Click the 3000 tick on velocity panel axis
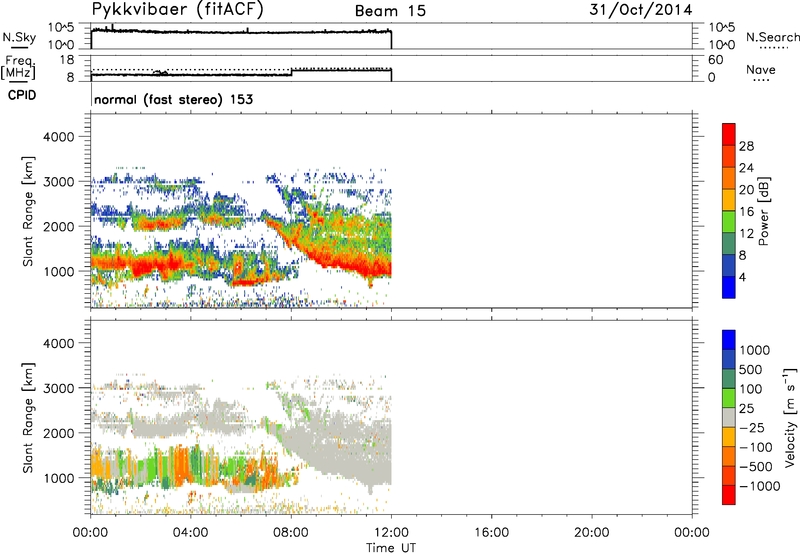The height and width of the screenshot is (554, 800). pos(59,388)
